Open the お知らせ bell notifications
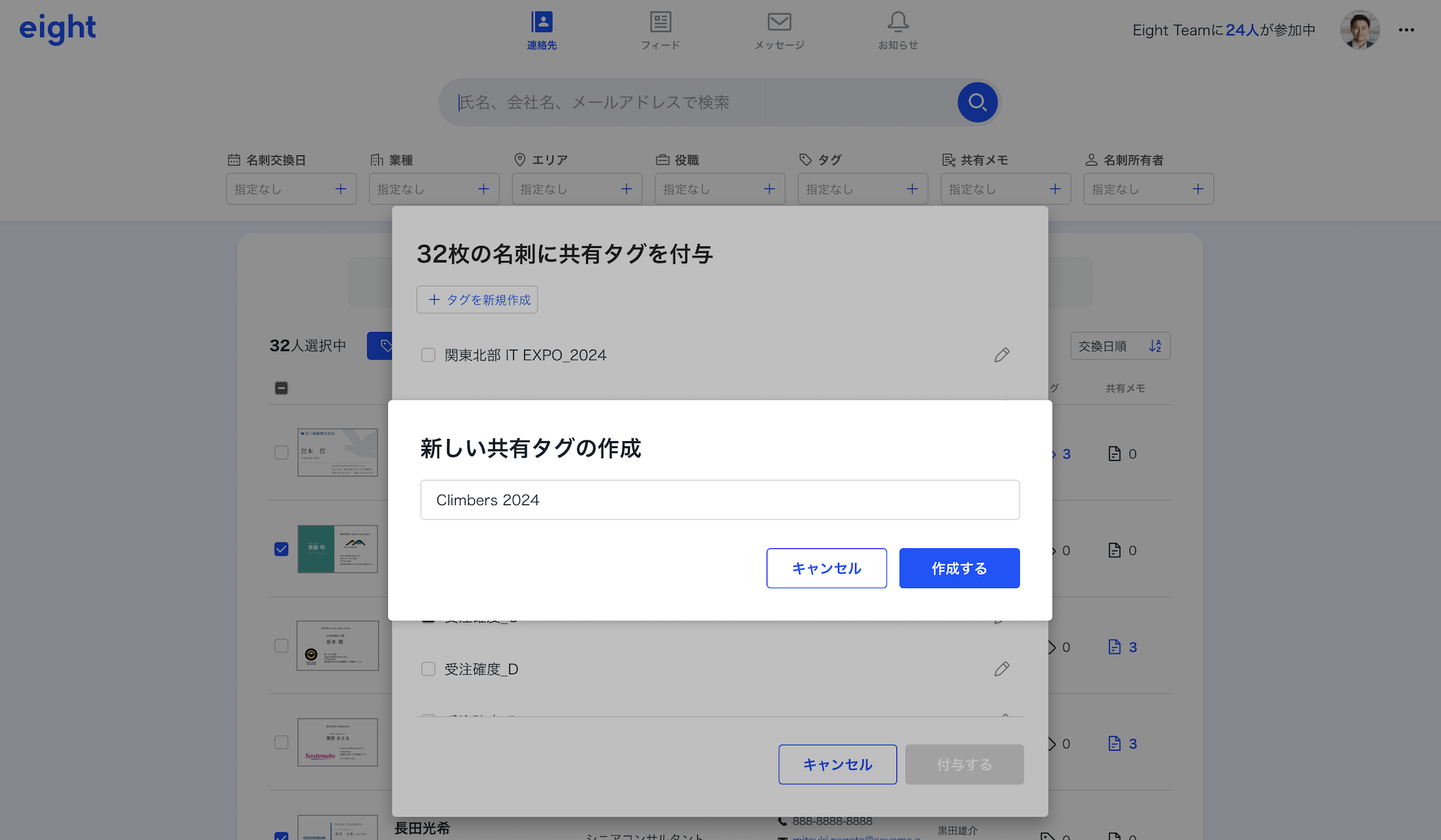 tap(898, 30)
